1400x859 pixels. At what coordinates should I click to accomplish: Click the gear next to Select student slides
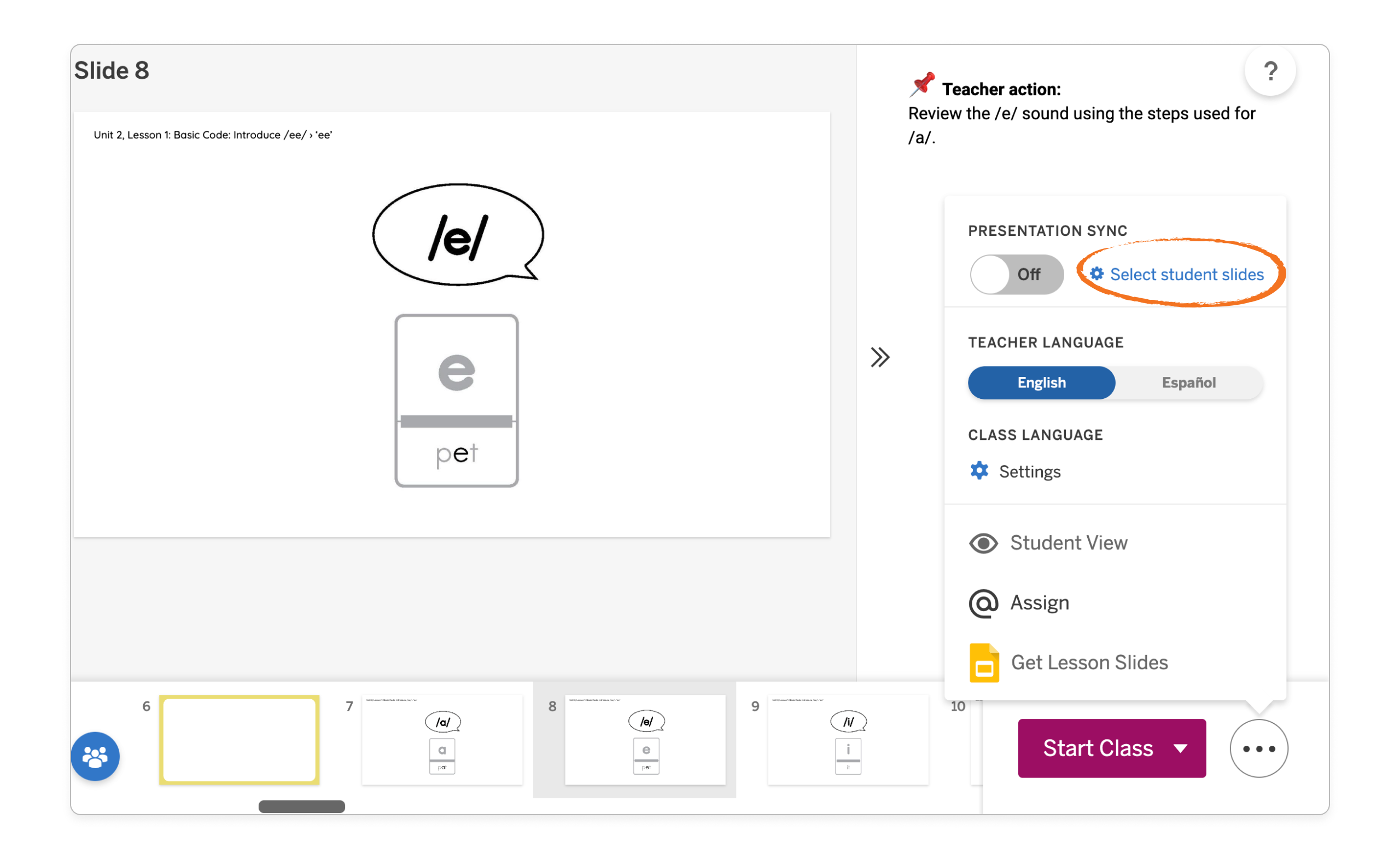coord(1096,274)
